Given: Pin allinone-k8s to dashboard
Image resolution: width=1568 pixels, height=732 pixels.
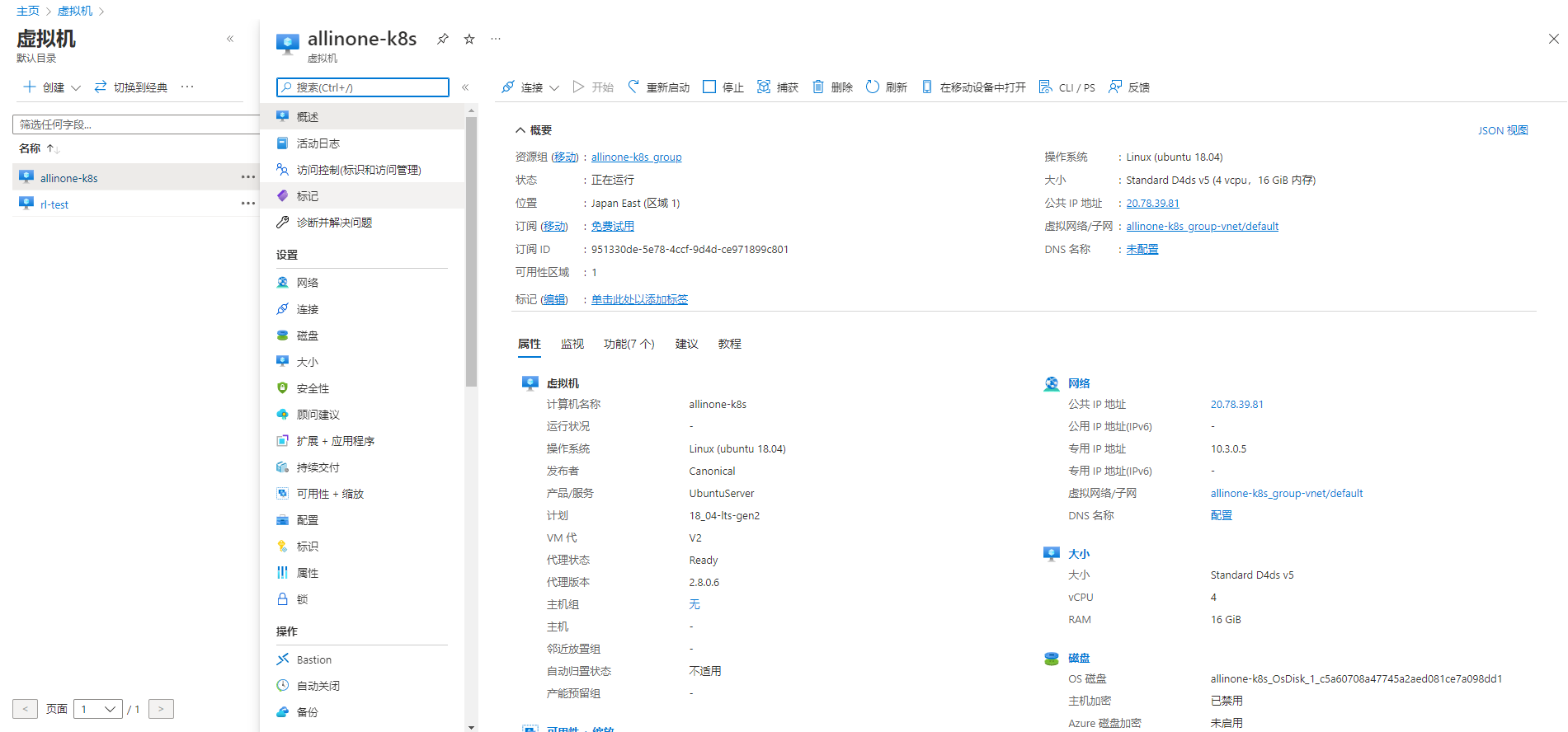Looking at the screenshot, I should tap(443, 39).
